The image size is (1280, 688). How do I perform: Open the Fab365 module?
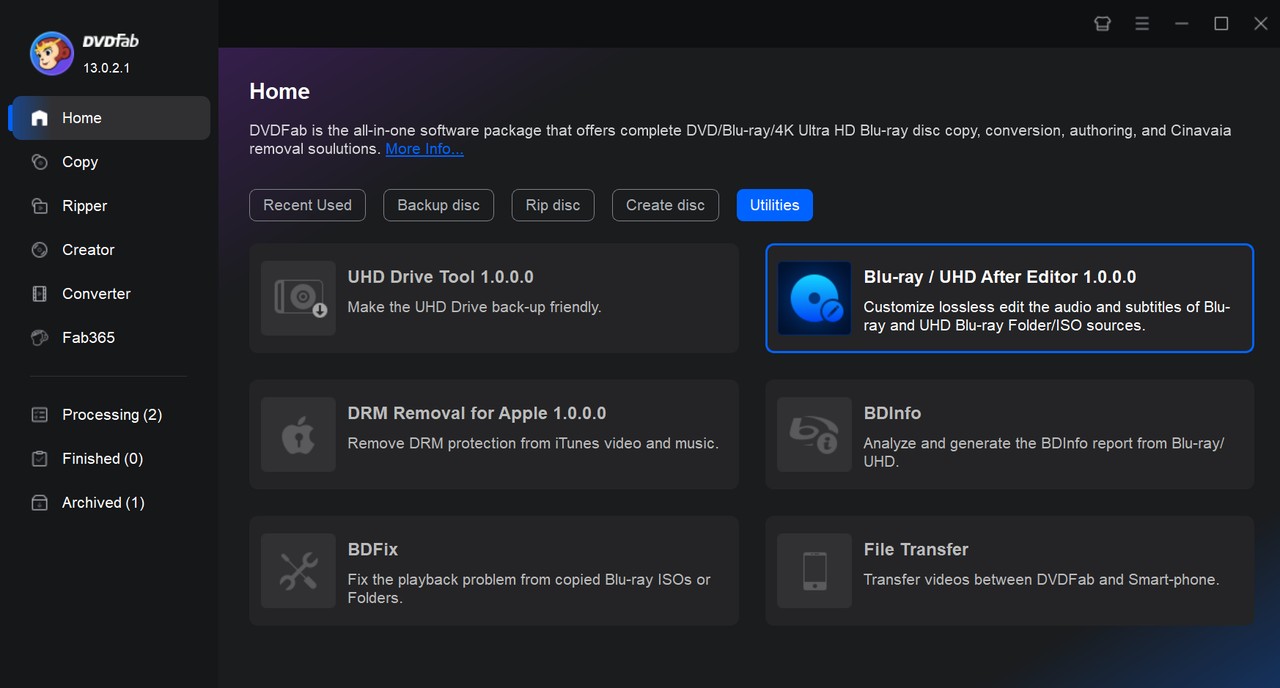[86, 337]
